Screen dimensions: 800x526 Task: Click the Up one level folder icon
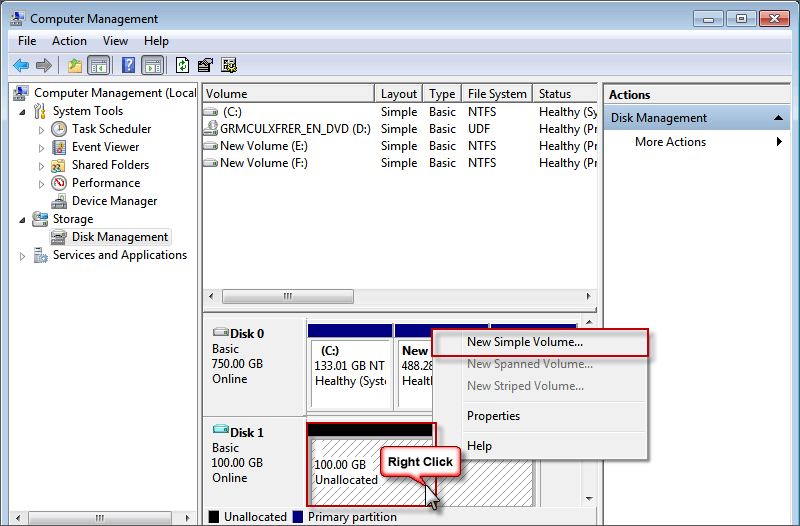[75, 65]
